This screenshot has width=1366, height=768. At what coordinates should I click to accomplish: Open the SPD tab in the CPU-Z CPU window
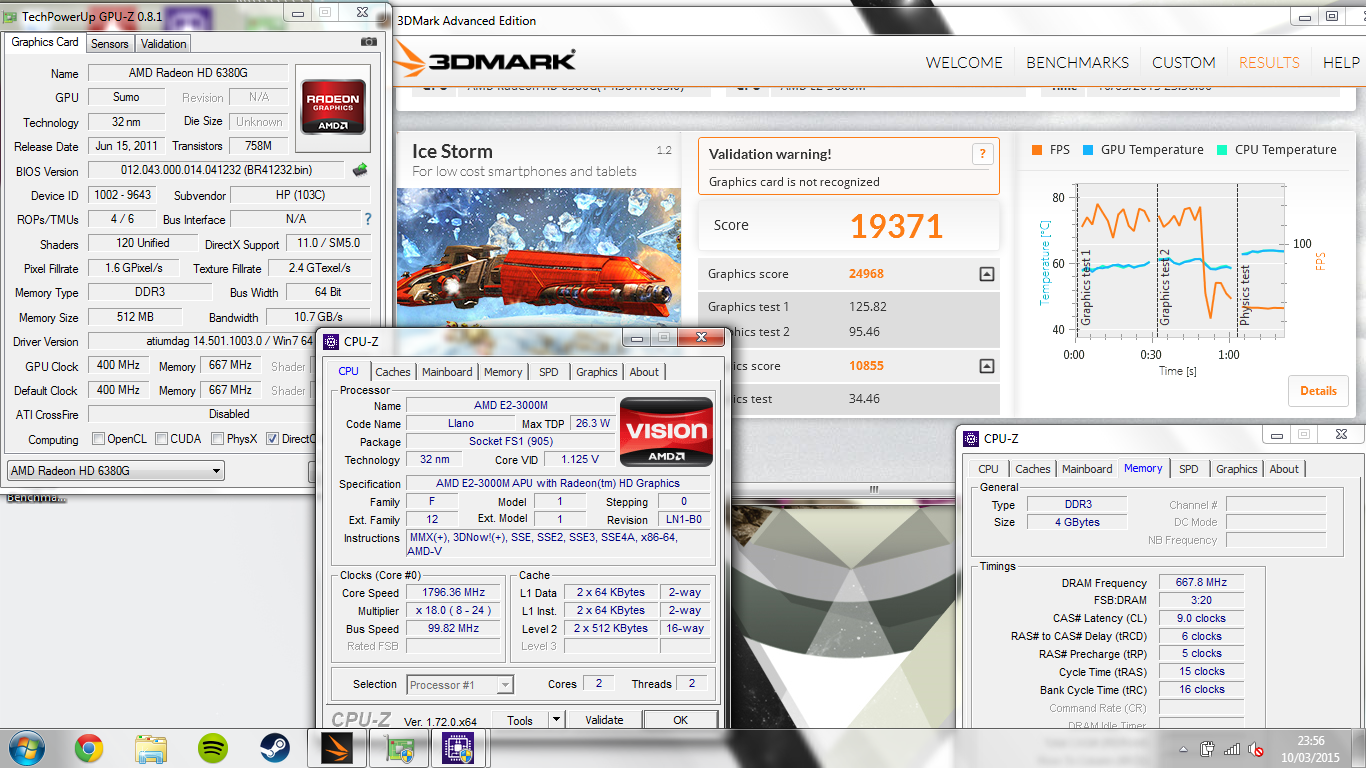[549, 372]
